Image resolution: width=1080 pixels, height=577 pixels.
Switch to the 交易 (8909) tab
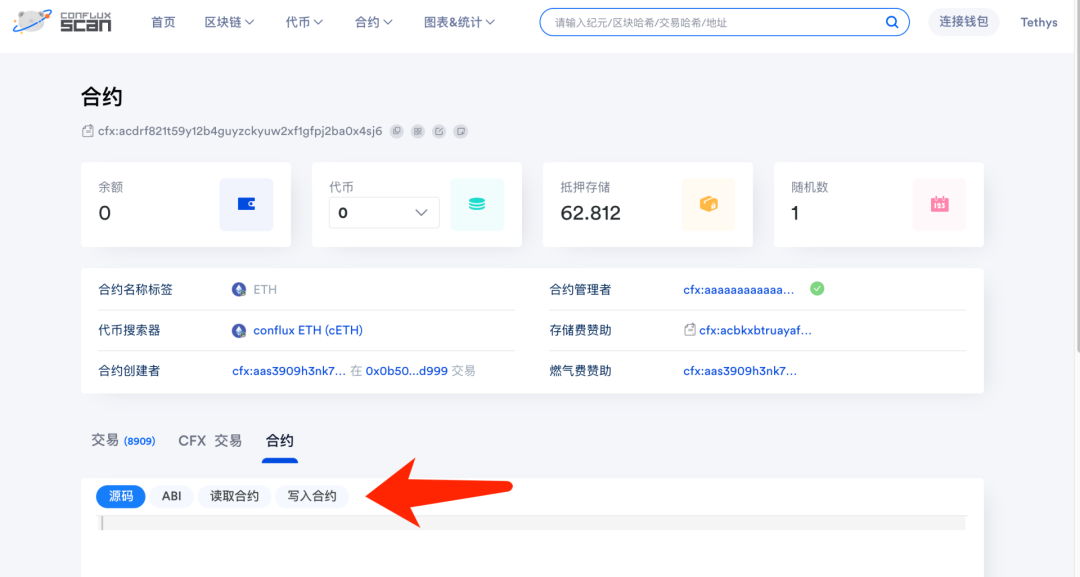[x=122, y=441]
